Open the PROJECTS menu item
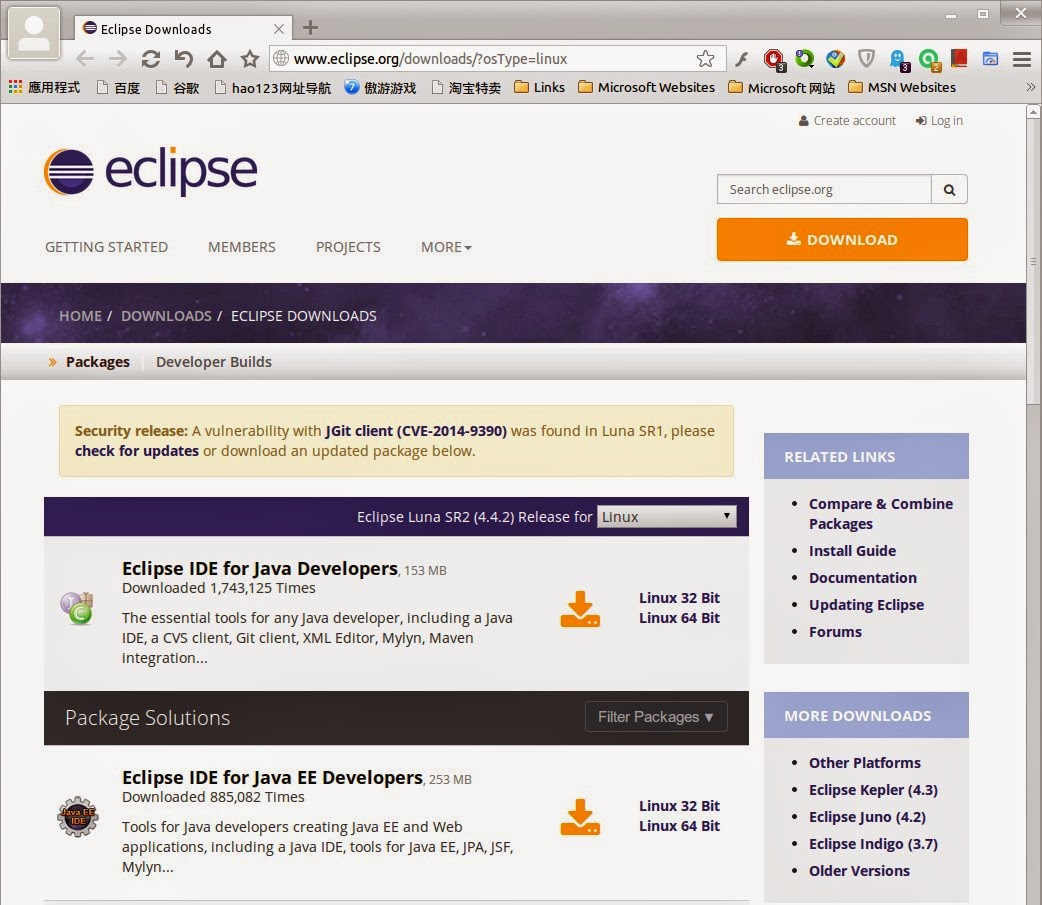Screen dimensions: 1042x905 coord(348,247)
